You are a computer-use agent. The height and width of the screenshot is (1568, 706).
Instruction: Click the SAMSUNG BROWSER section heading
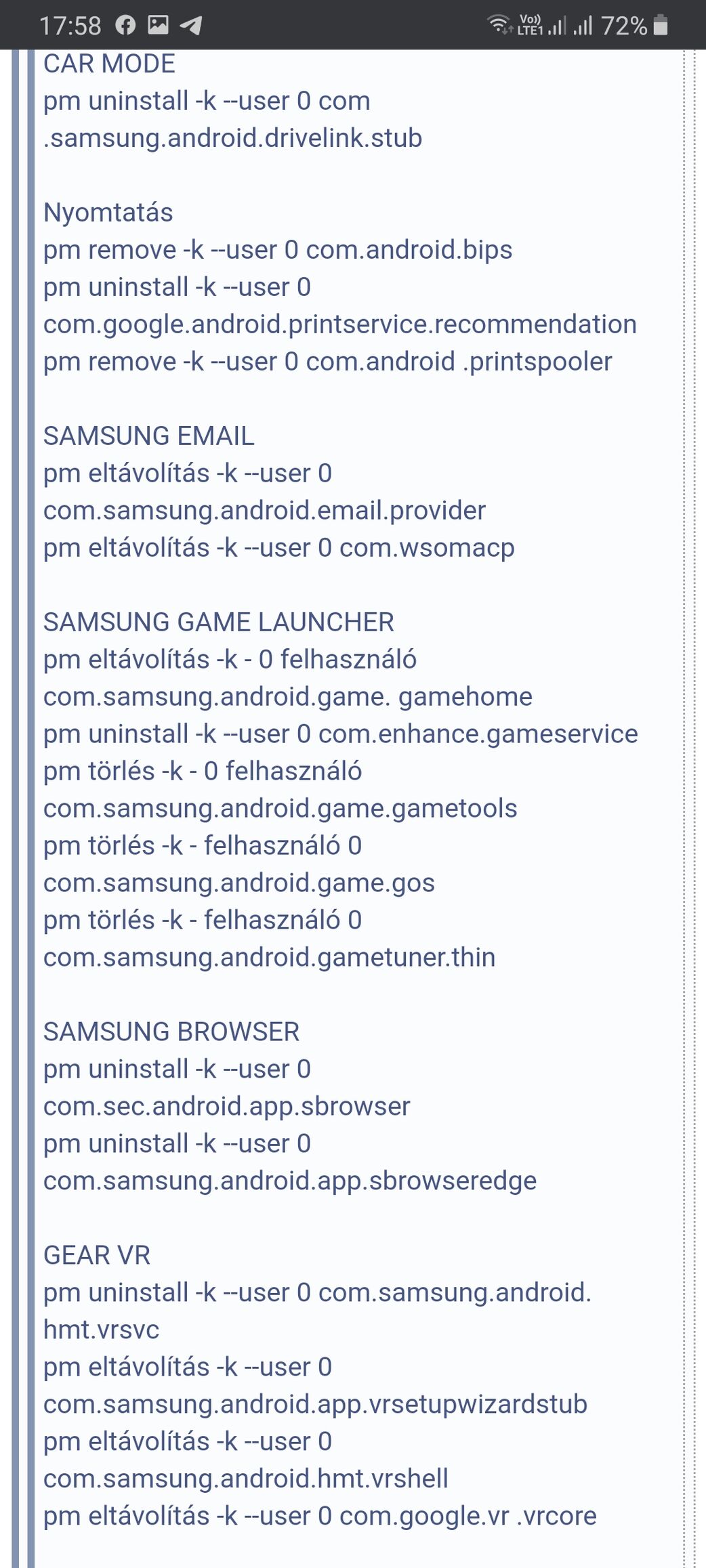point(171,1032)
